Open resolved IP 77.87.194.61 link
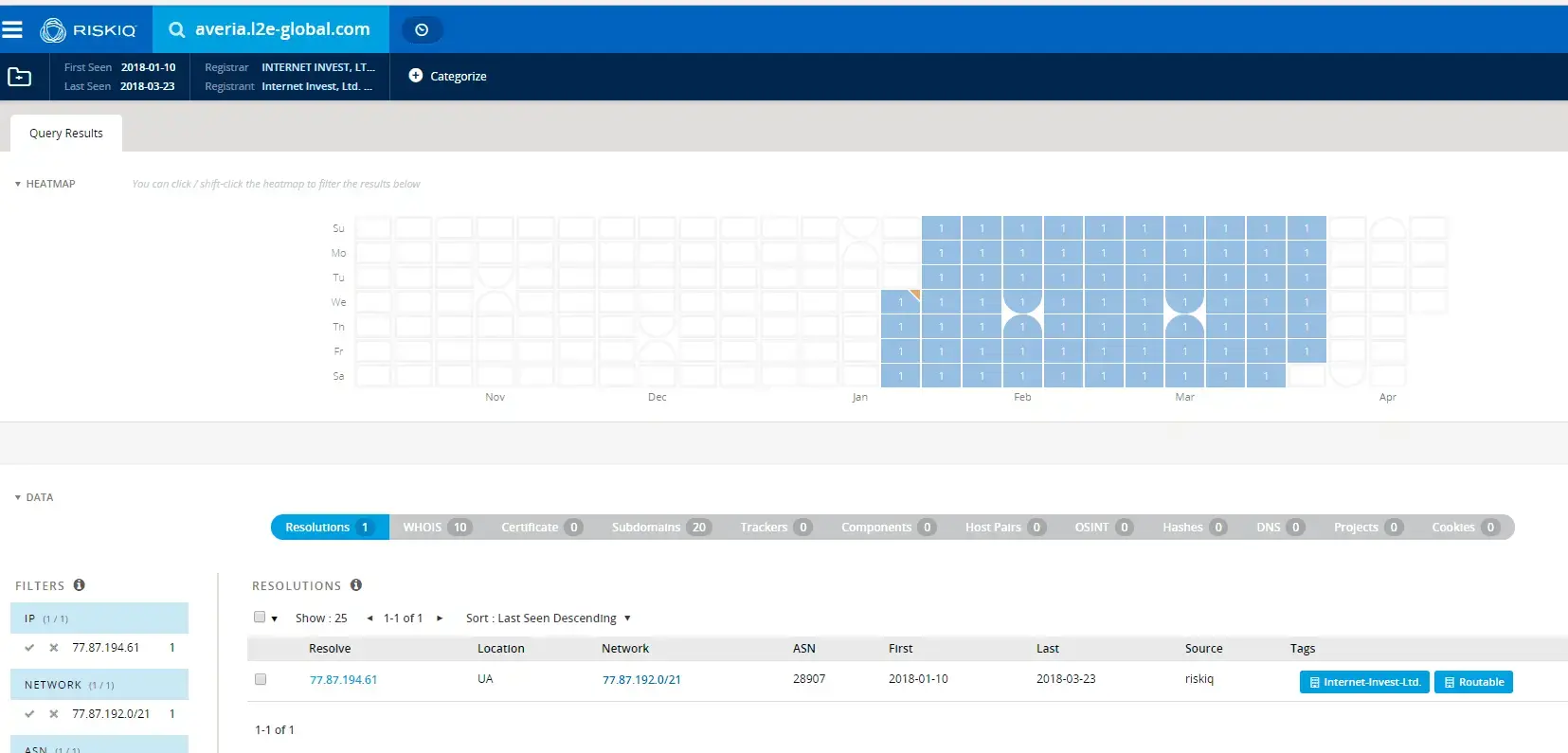Screen dimensions: 1568x753 (343, 679)
